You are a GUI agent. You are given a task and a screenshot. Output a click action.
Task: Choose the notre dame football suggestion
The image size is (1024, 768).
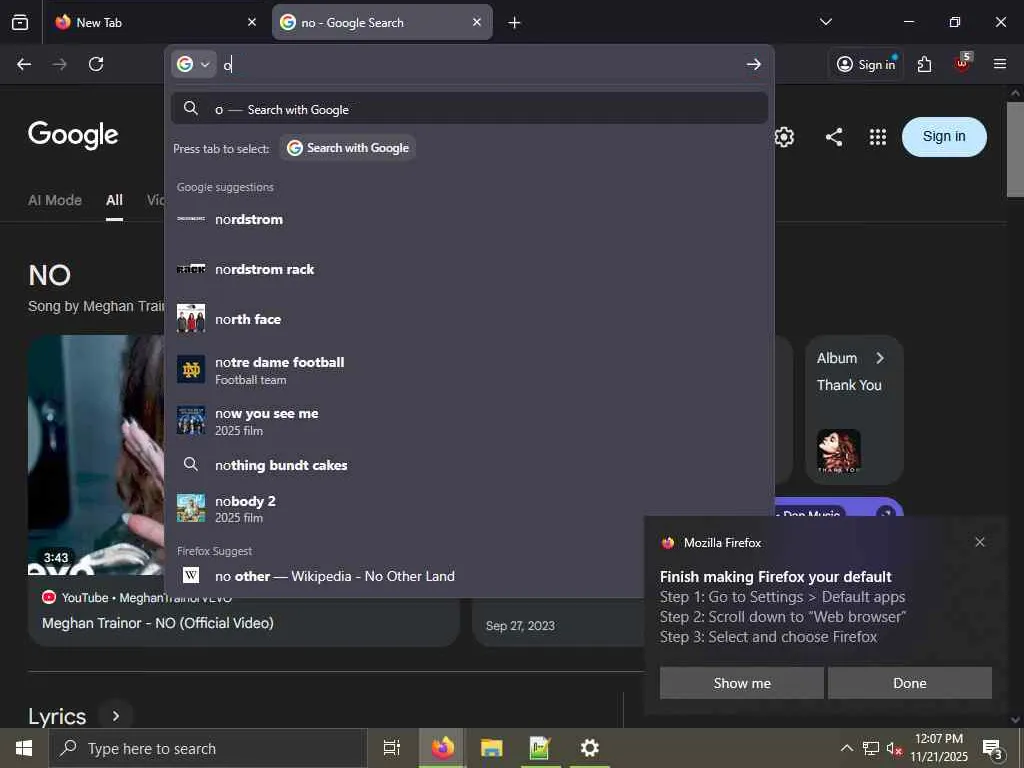click(469, 370)
